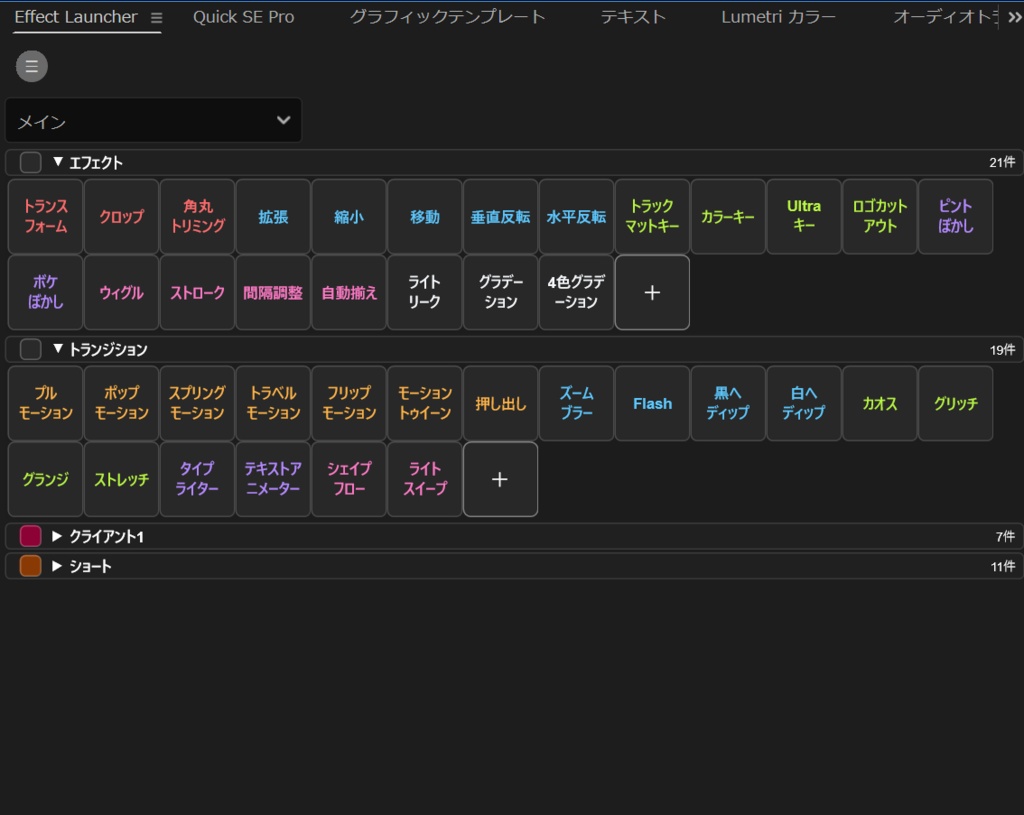Viewport: 1024px width, 815px height.
Task: Apply the 縮小 effect
Action: pyautogui.click(x=349, y=216)
